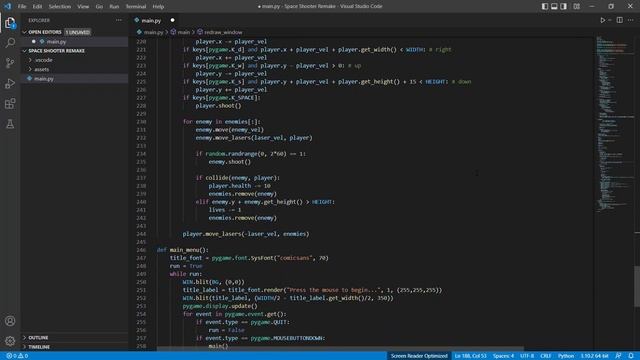Open the File menu
The image size is (640, 360).
click(x=22, y=7)
